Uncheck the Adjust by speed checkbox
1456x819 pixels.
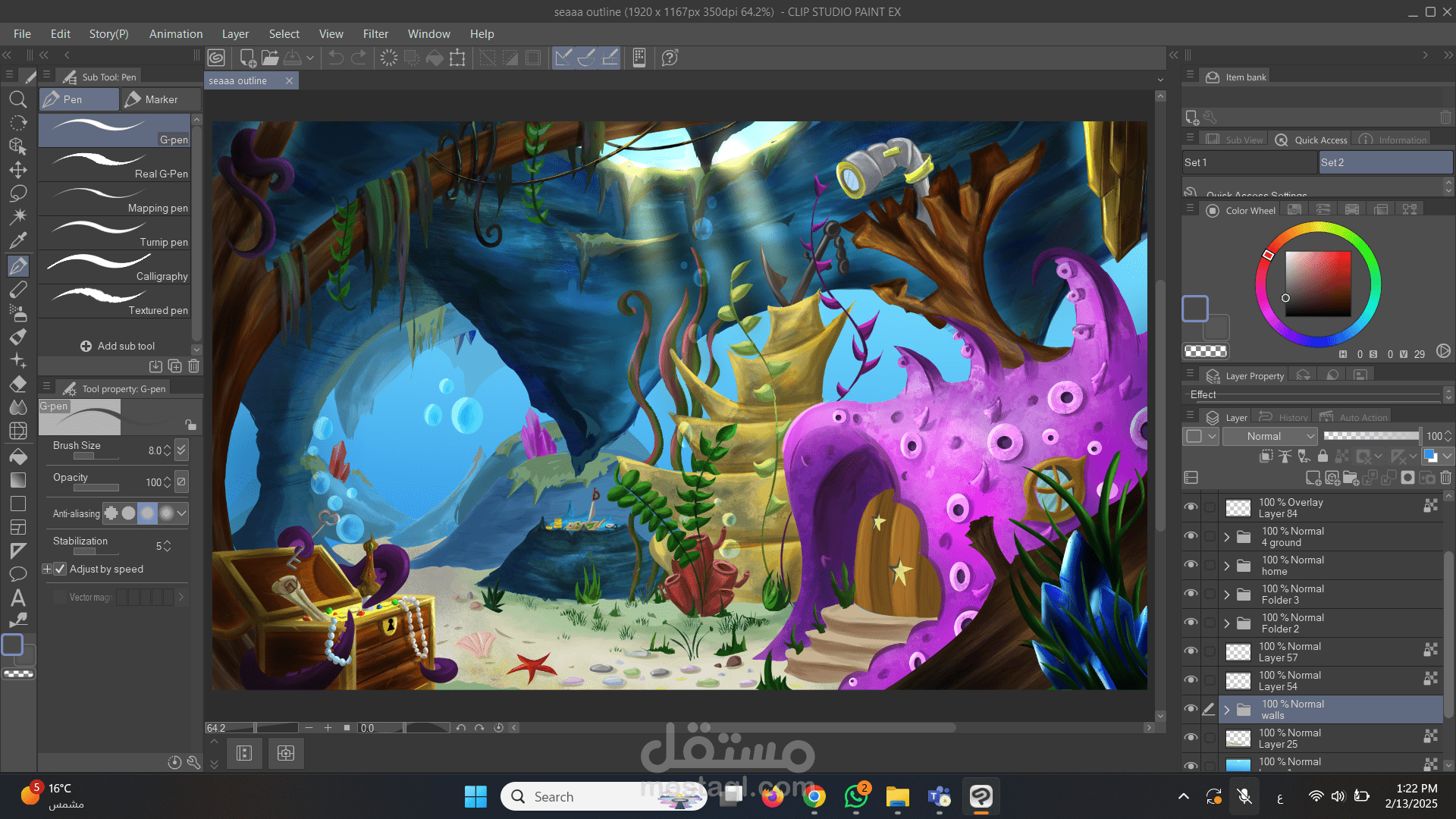tap(61, 569)
